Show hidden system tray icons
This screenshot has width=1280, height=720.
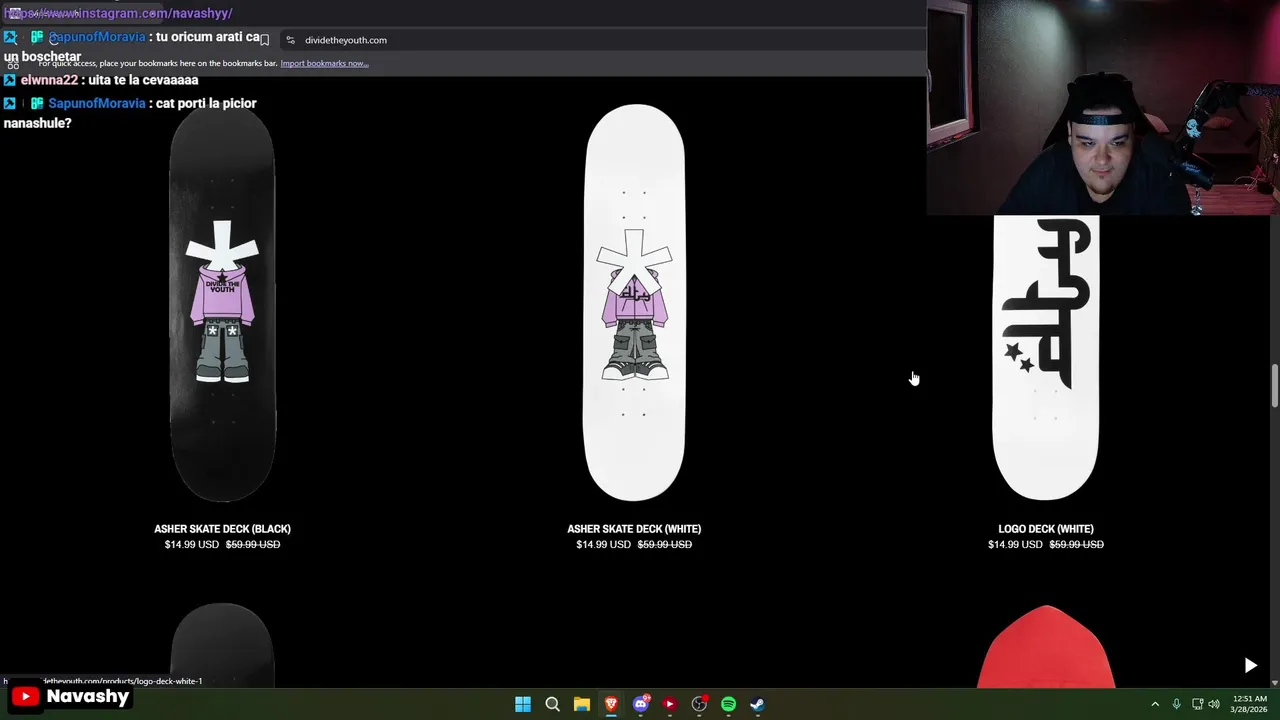[x=1155, y=704]
